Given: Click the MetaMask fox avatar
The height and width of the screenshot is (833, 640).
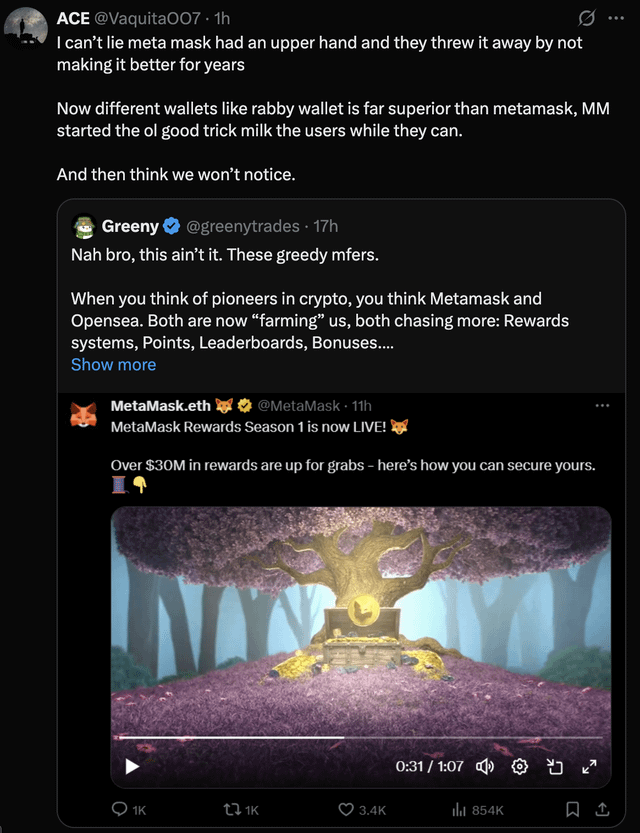Looking at the screenshot, I should [83, 415].
